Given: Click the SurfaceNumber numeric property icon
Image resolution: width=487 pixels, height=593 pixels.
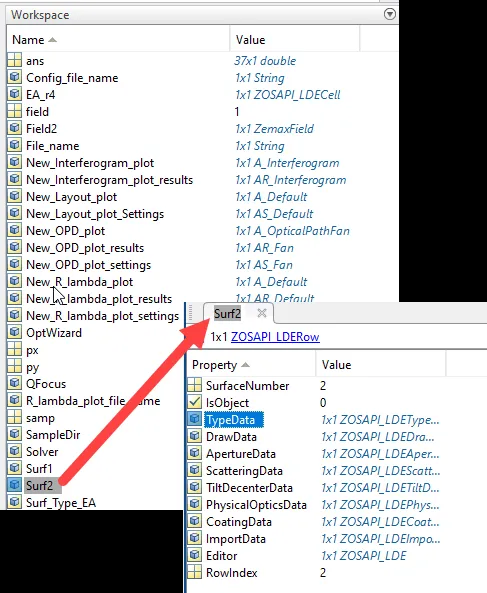Looking at the screenshot, I should (195, 385).
